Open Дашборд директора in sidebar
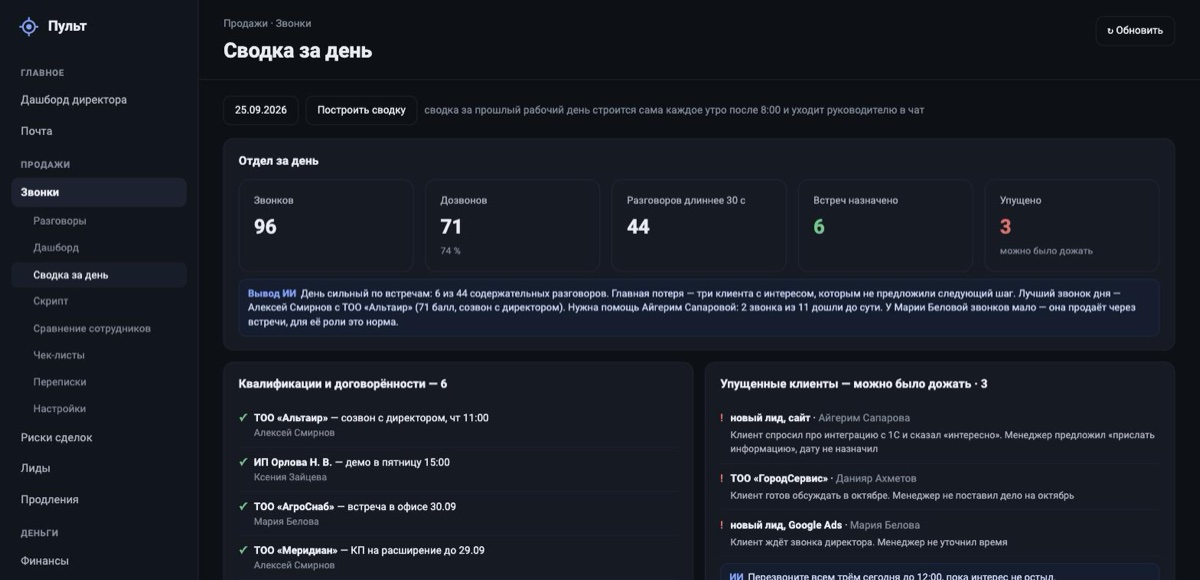The height and width of the screenshot is (580, 1200). pyautogui.click(x=74, y=100)
